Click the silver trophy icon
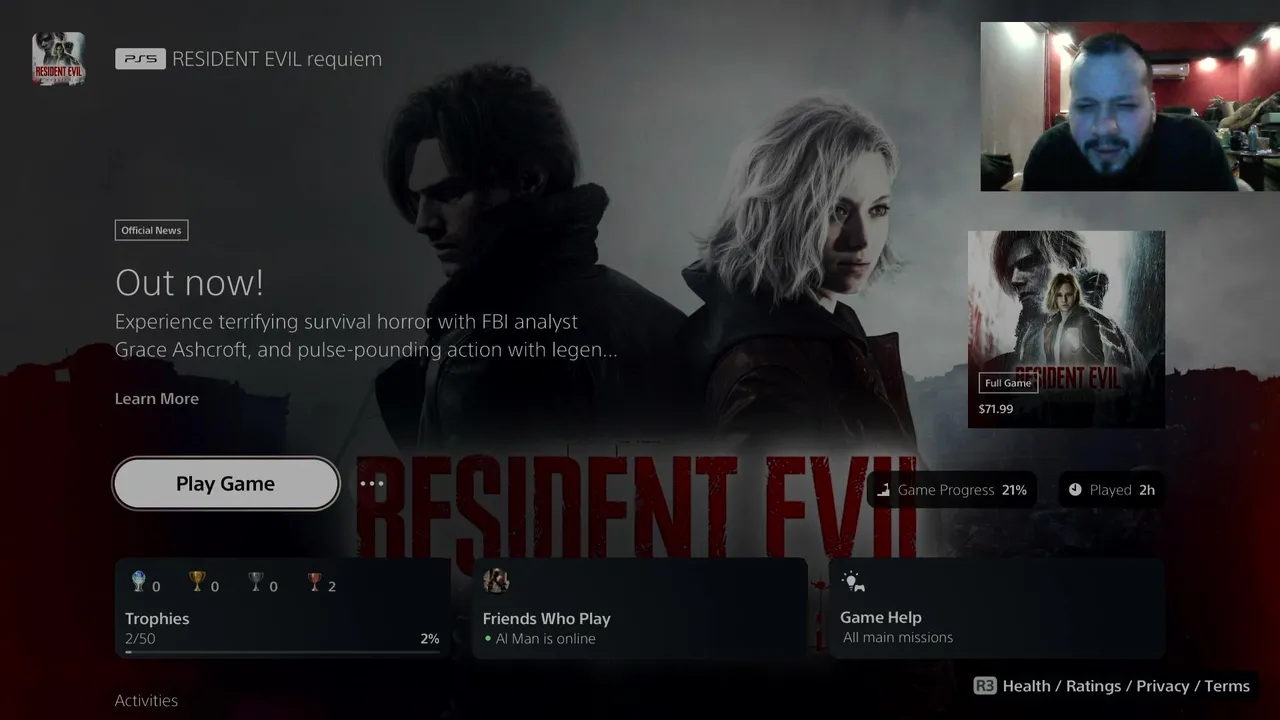The width and height of the screenshot is (1280, 720). tap(256, 581)
